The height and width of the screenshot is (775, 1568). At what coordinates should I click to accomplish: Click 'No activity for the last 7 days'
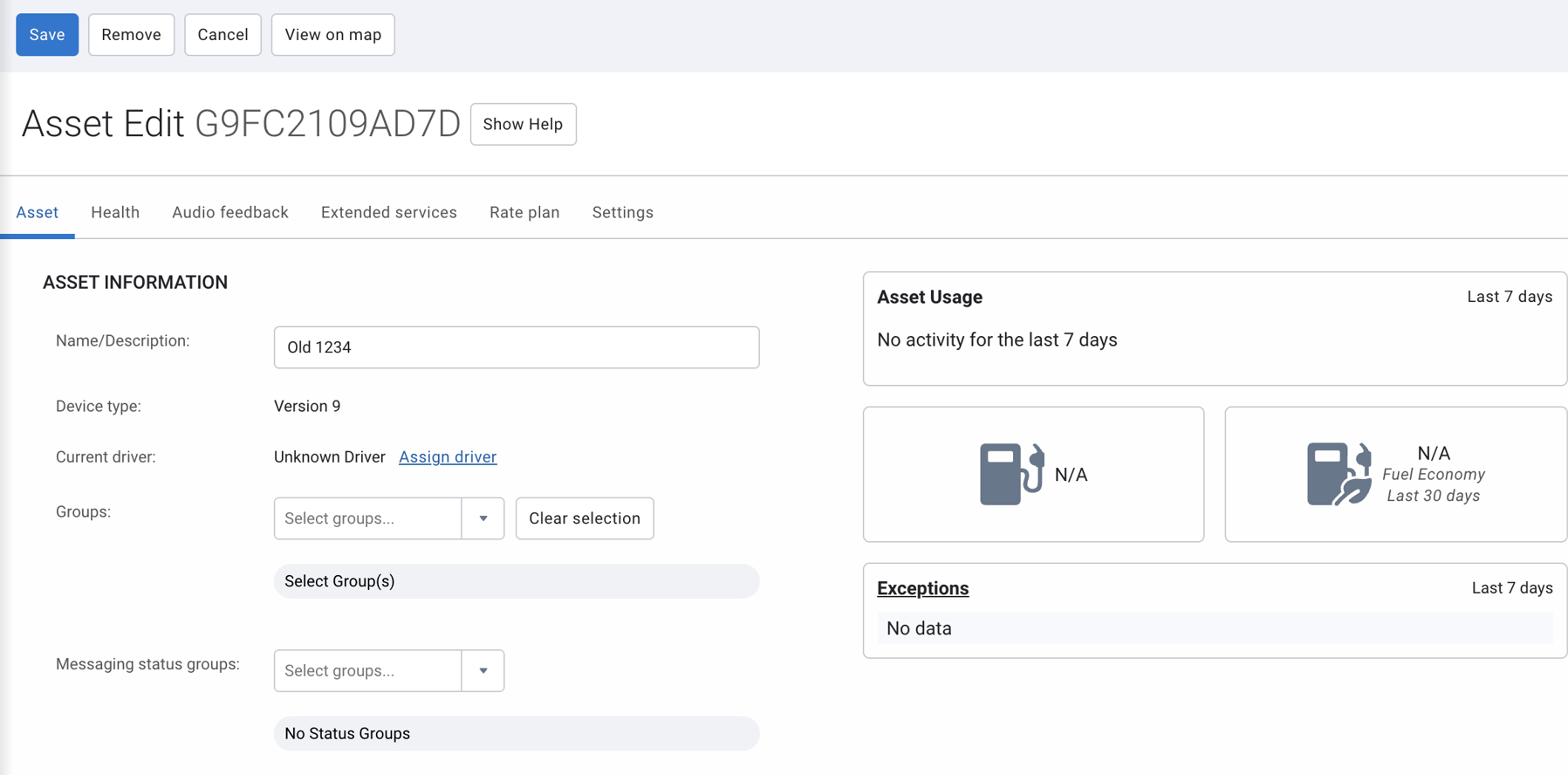(997, 339)
